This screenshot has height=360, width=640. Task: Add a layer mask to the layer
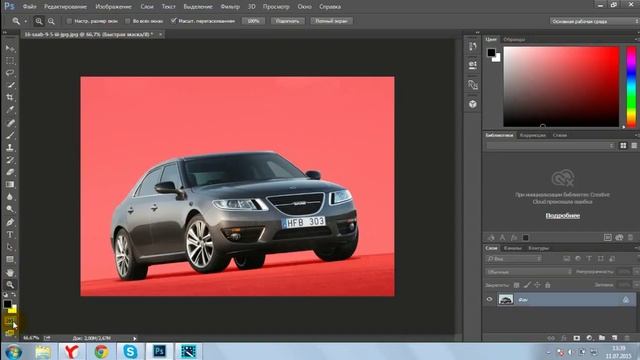[576, 338]
